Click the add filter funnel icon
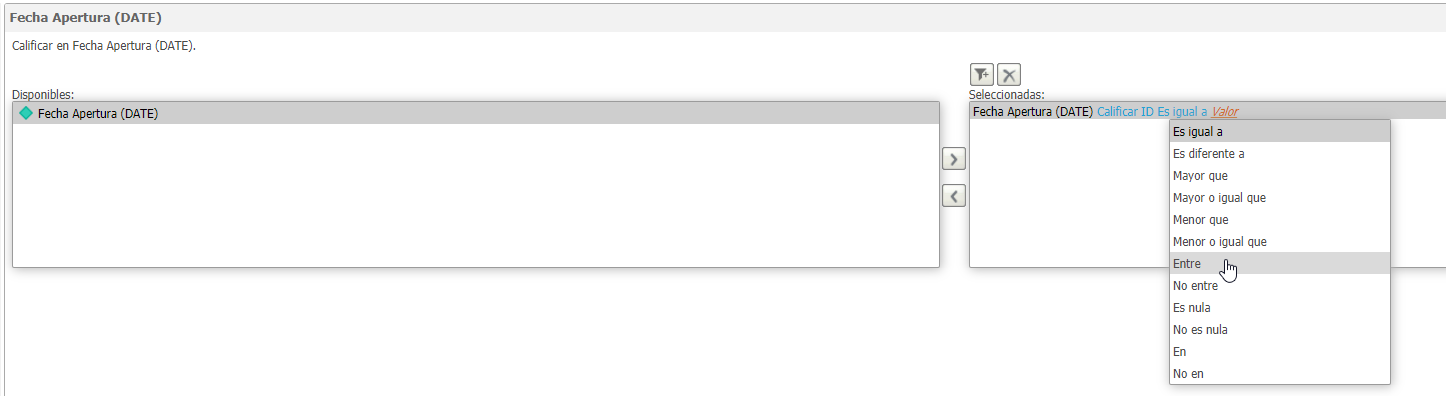1446x396 pixels. click(x=982, y=75)
